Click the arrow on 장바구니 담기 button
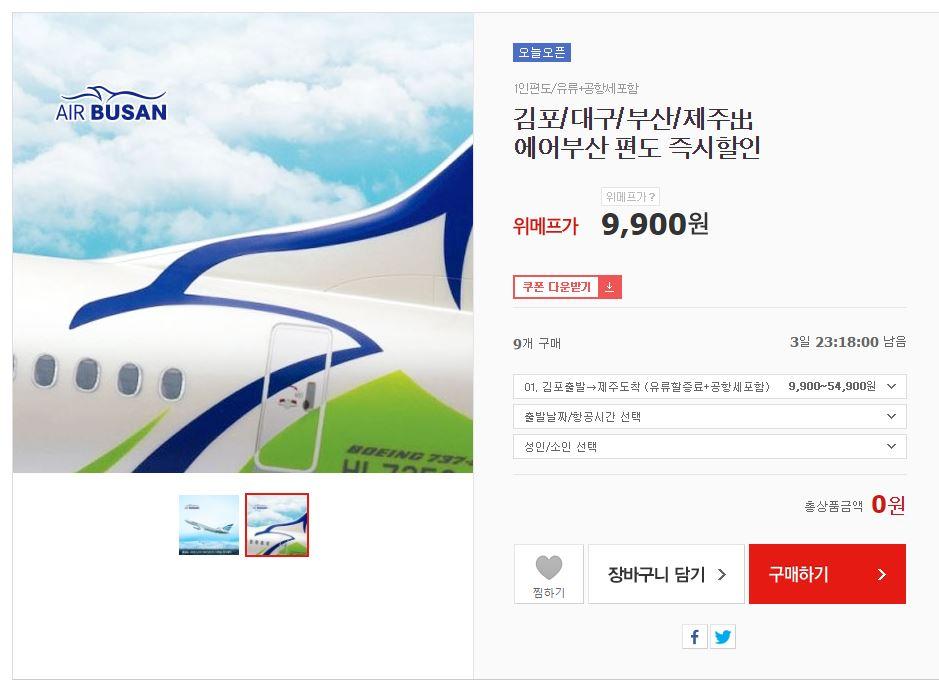The height and width of the screenshot is (680, 939). (x=722, y=575)
